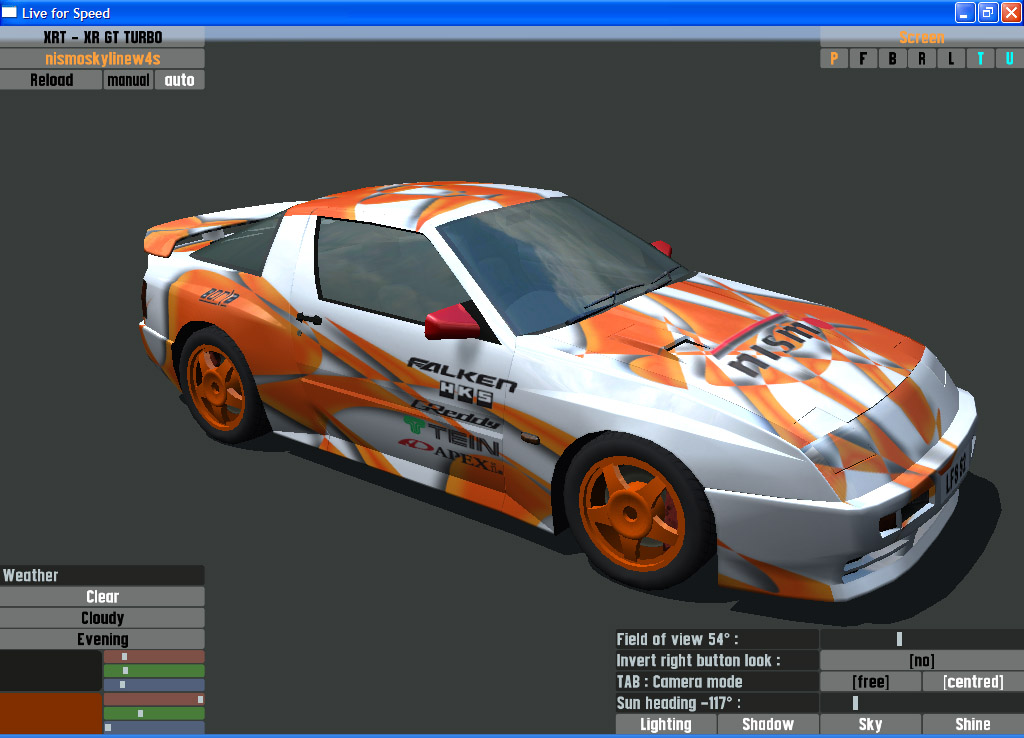Click the orange-brown color swatch
Image resolution: width=1024 pixels, height=738 pixels.
coord(51,713)
